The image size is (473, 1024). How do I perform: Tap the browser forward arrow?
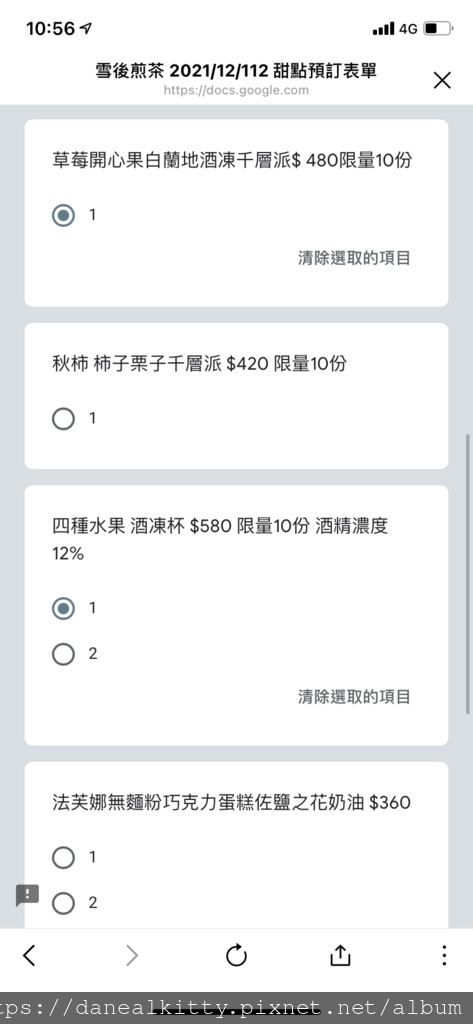(x=132, y=955)
